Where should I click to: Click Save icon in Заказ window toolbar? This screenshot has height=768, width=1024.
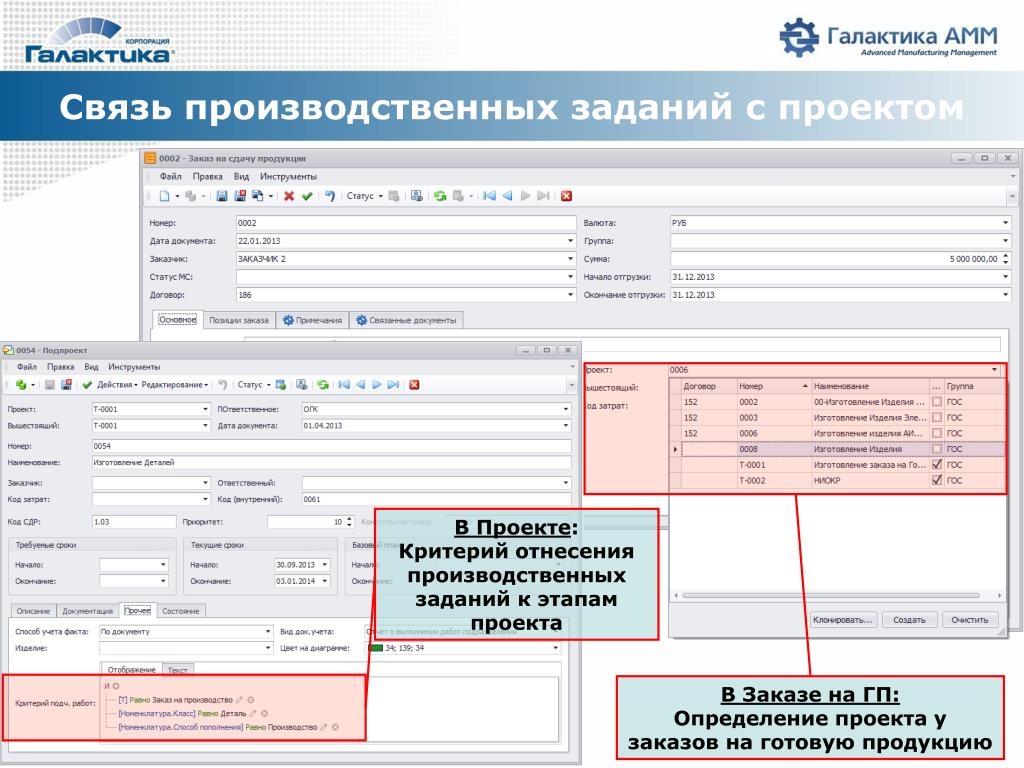pos(222,196)
